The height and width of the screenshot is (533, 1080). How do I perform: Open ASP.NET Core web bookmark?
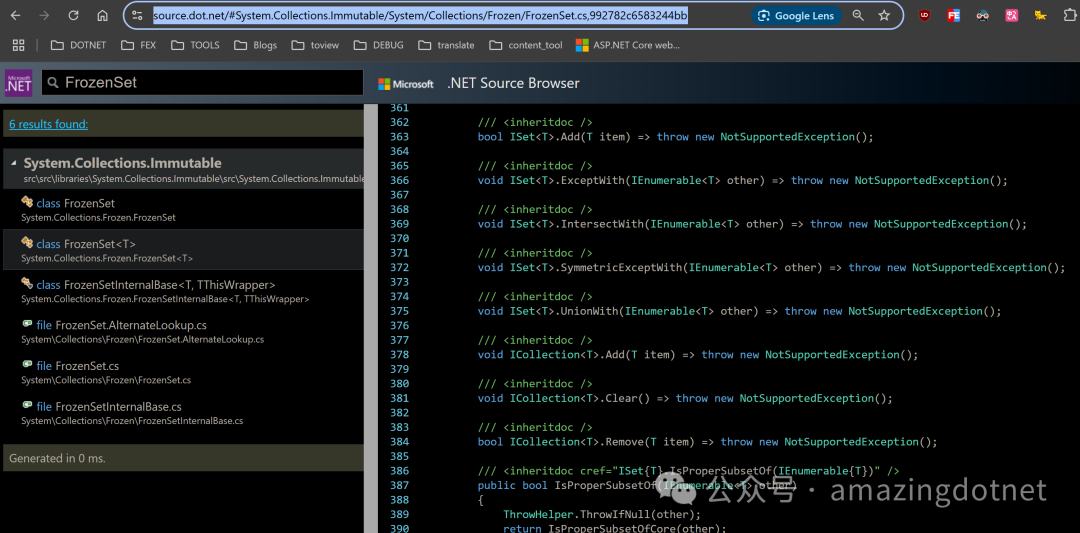626,45
